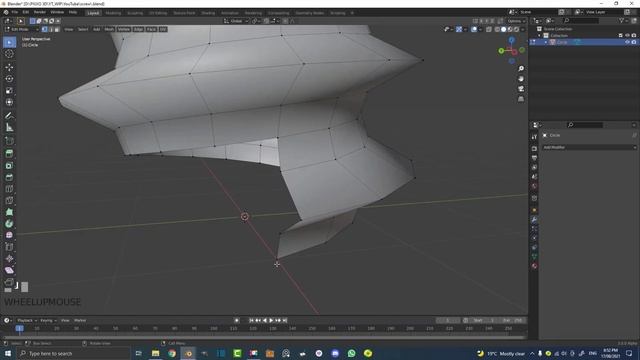Open the Render menu
This screenshot has height=360, width=640.
40,13
